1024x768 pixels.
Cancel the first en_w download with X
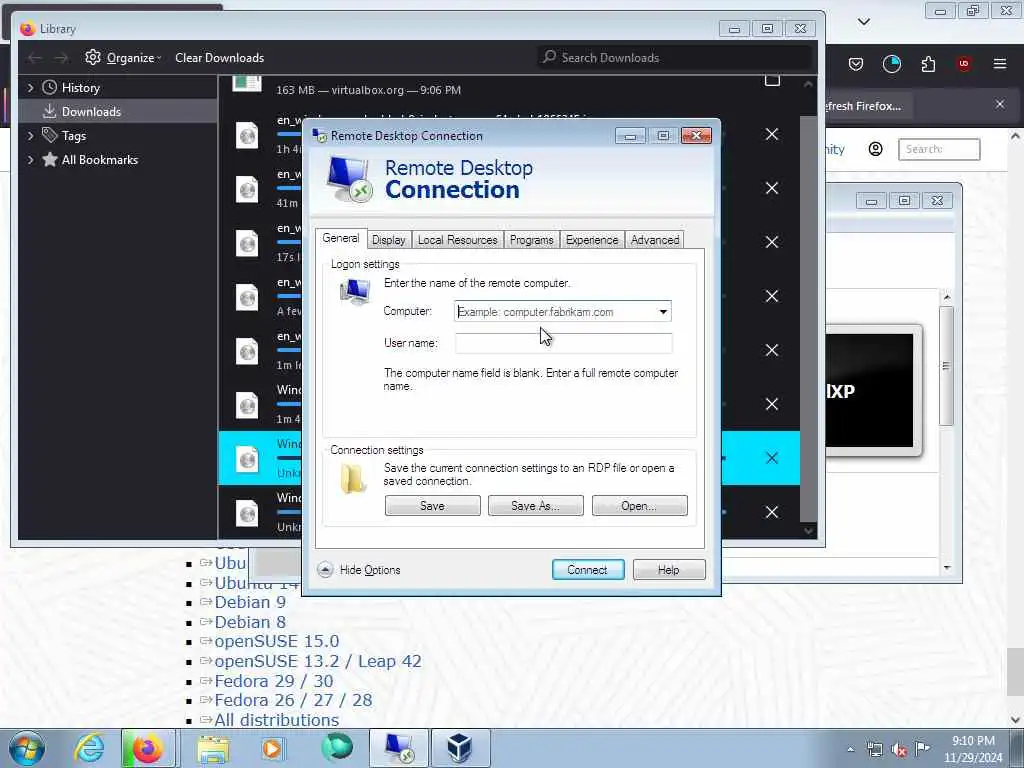coord(772,135)
